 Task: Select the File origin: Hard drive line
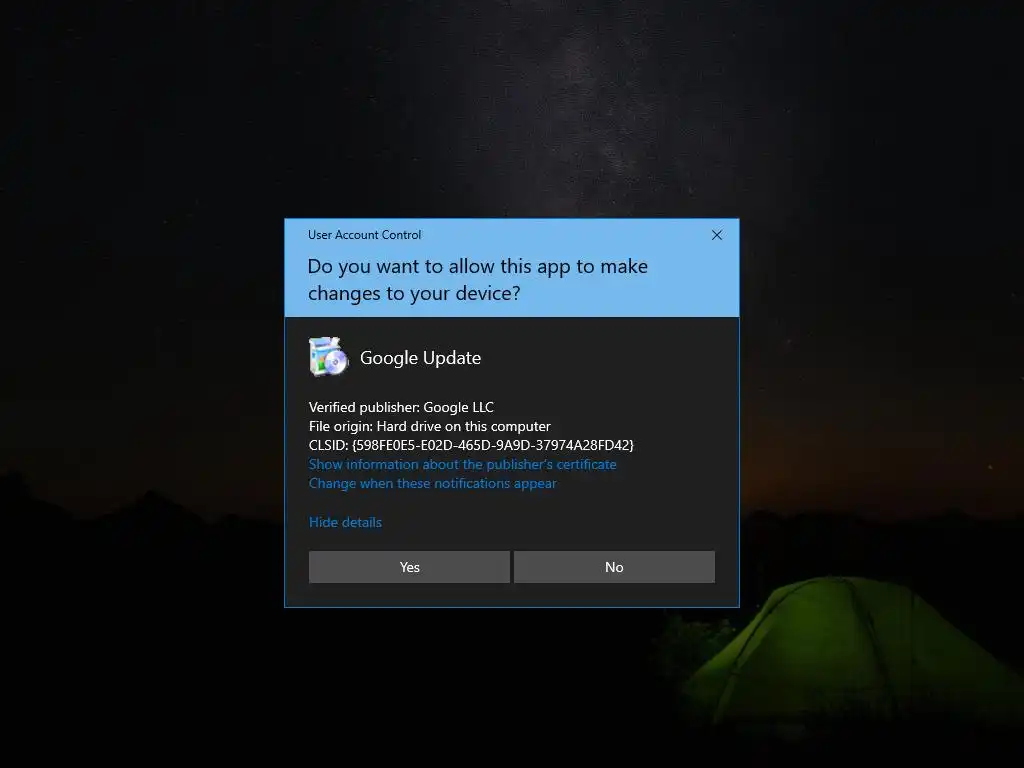(430, 426)
